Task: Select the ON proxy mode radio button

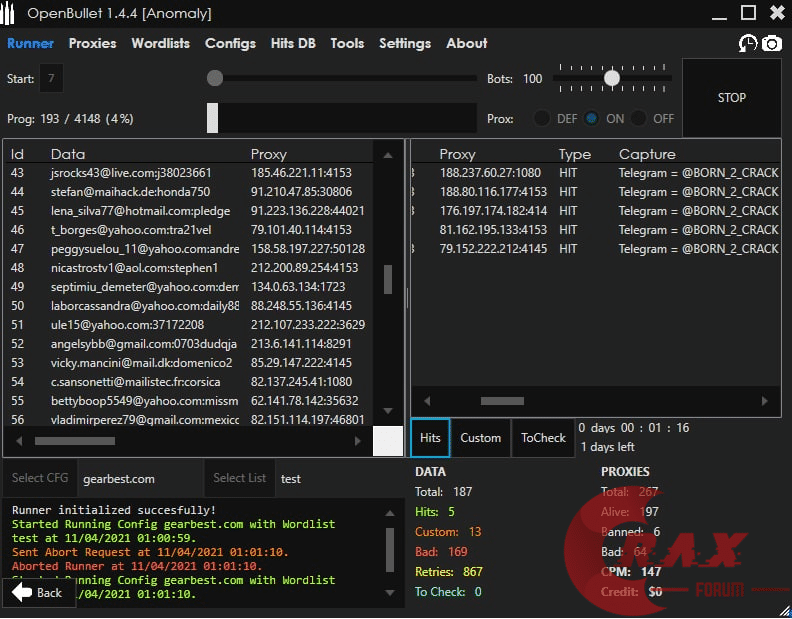Action: point(592,118)
